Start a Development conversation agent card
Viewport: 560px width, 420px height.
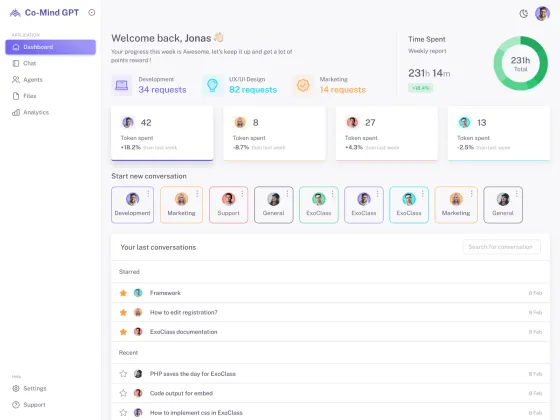coord(132,205)
